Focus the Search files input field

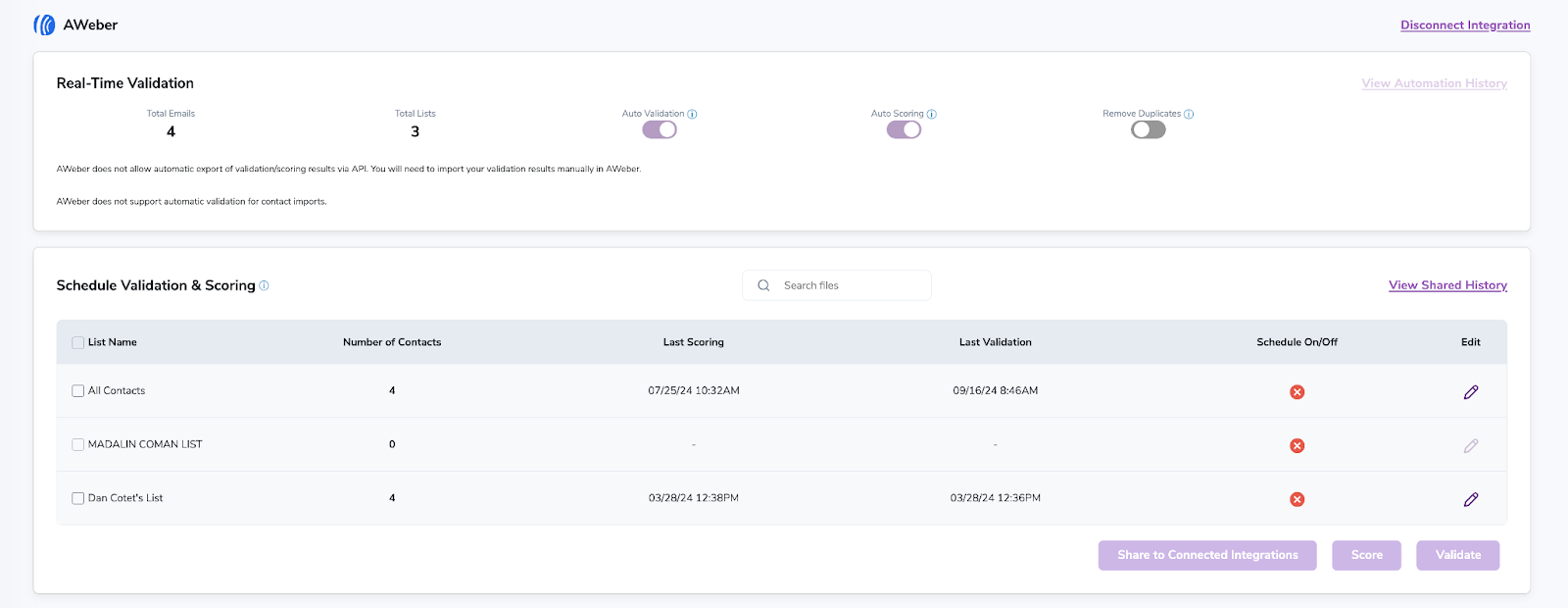[837, 285]
